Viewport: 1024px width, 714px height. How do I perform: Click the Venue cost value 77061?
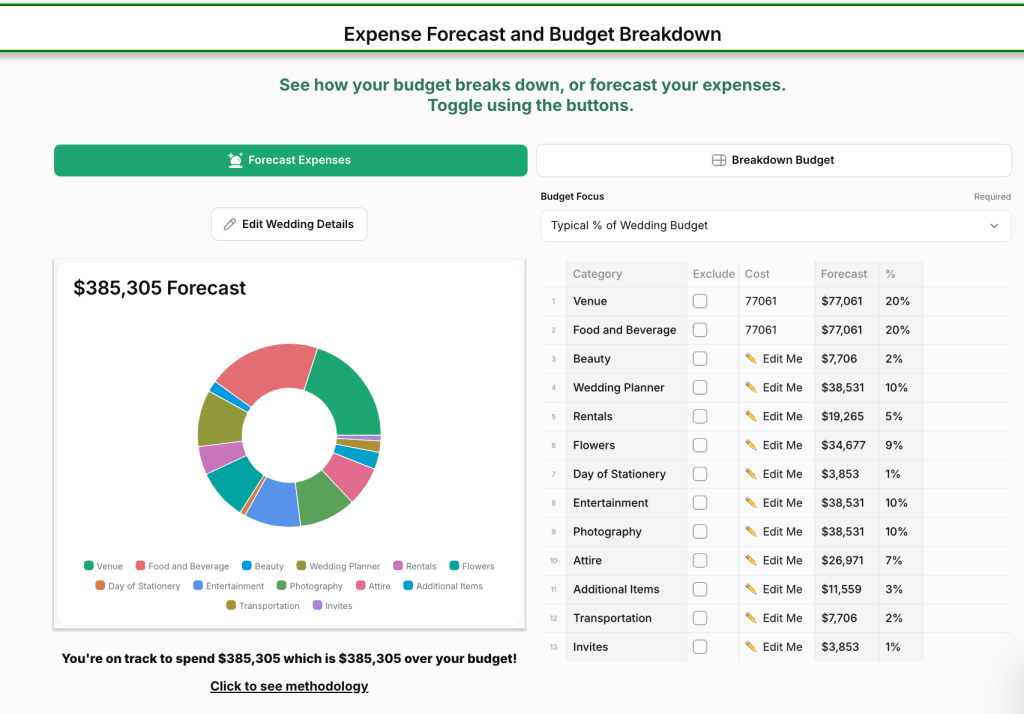[761, 301]
